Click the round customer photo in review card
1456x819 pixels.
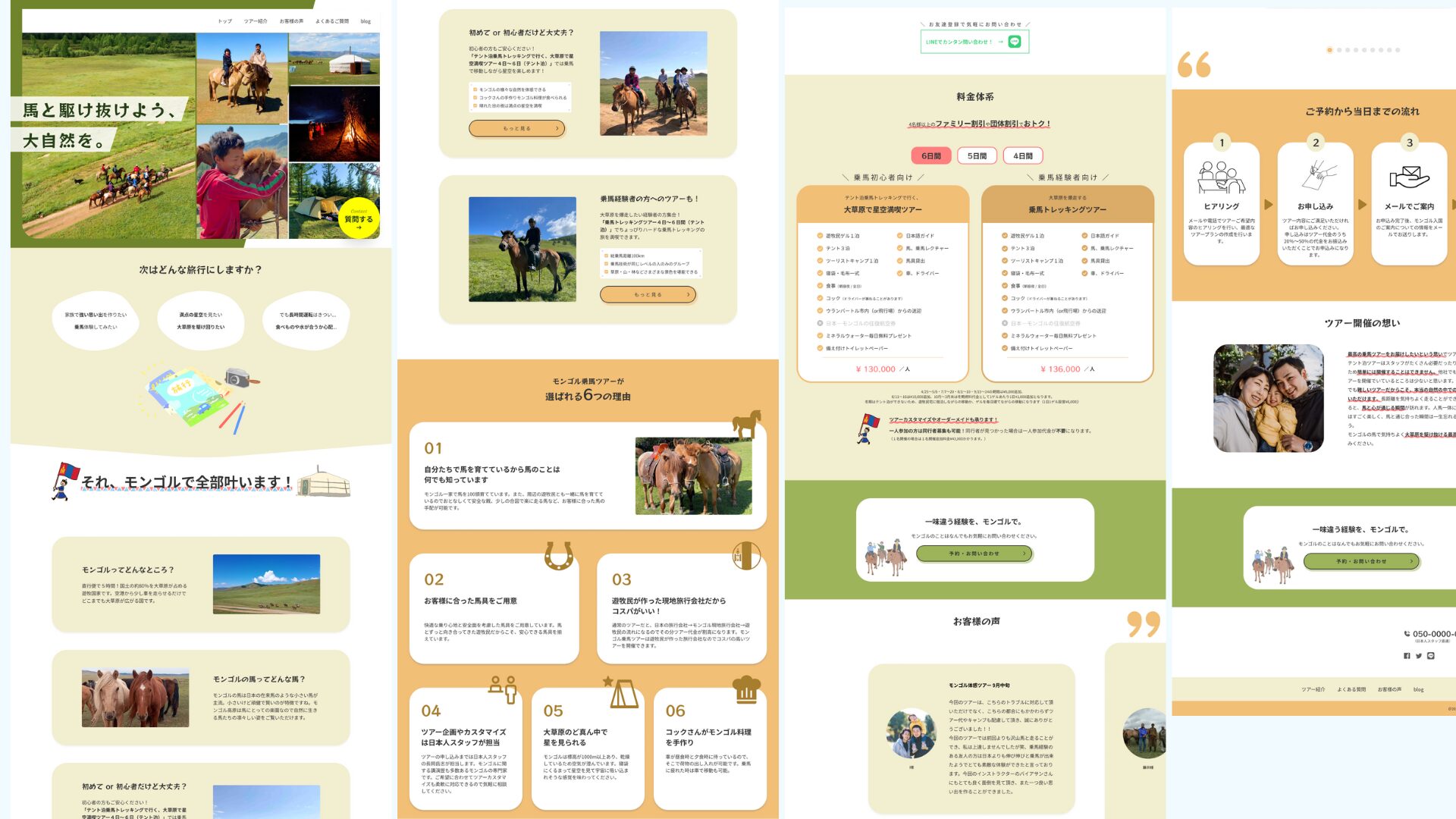point(911,734)
